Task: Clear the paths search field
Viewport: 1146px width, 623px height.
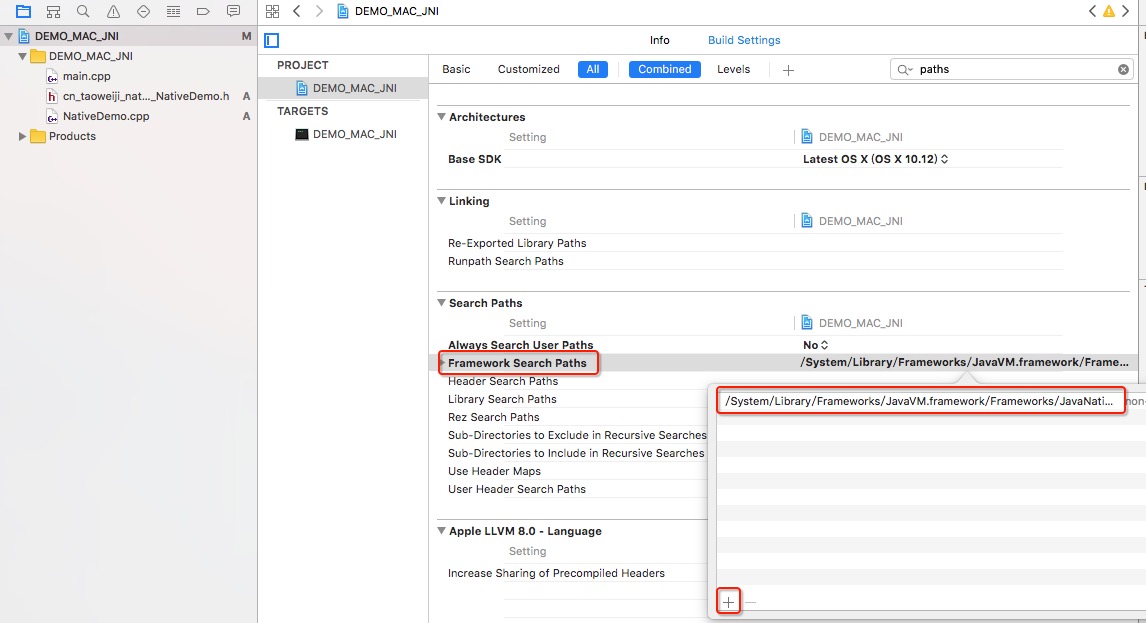Action: tap(1123, 69)
